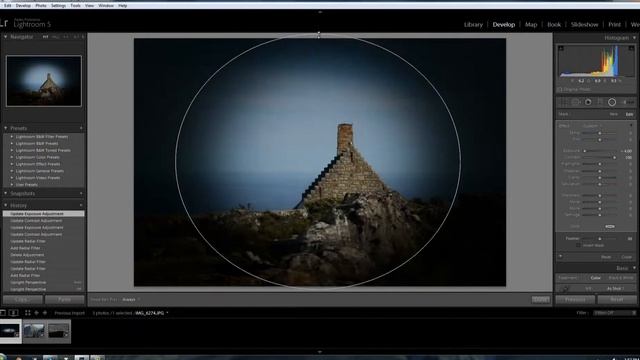Switch to the Library module

point(473,24)
